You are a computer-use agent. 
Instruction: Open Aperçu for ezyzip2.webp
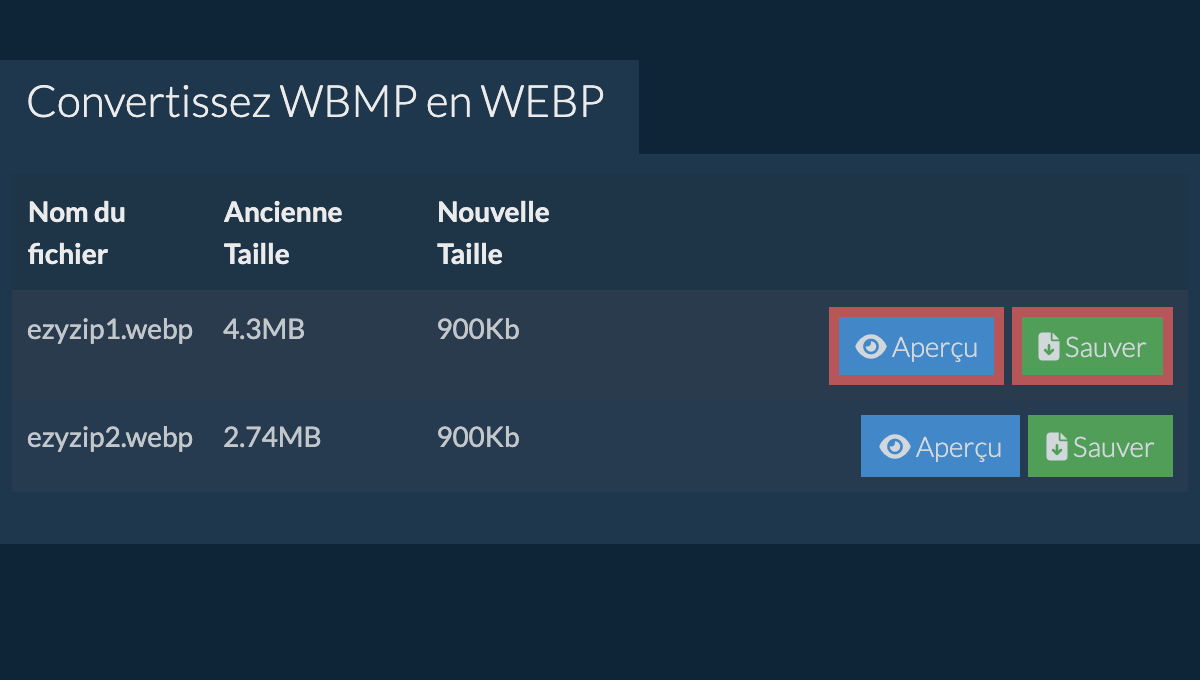tap(940, 446)
